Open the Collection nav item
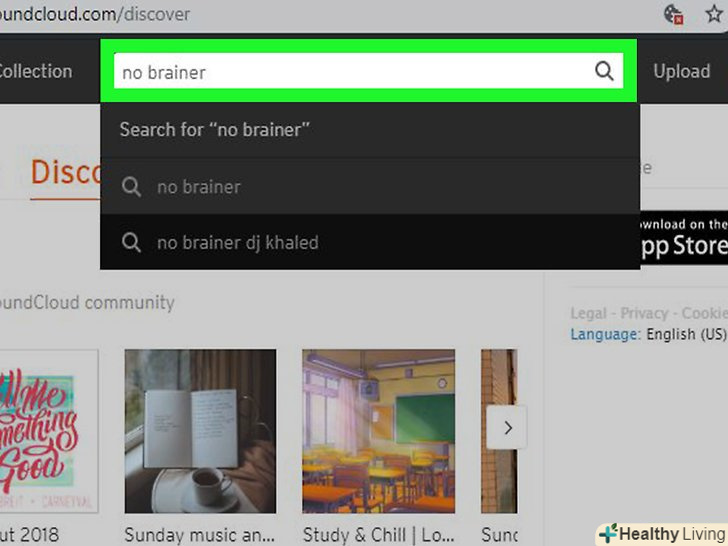Screen dimensions: 728x546 click(x=35, y=72)
